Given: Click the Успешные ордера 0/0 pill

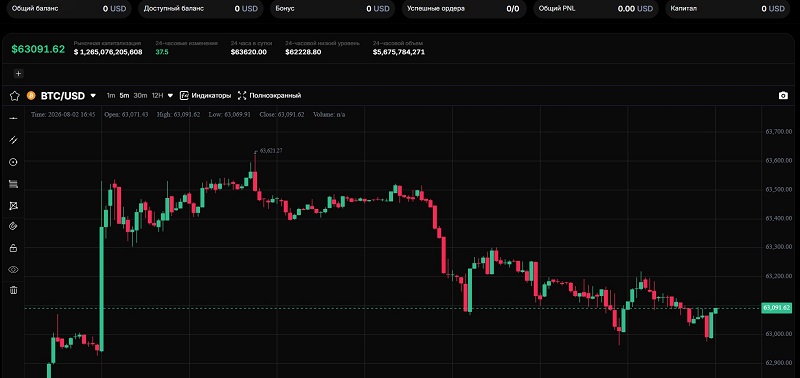Looking at the screenshot, I should [x=464, y=9].
